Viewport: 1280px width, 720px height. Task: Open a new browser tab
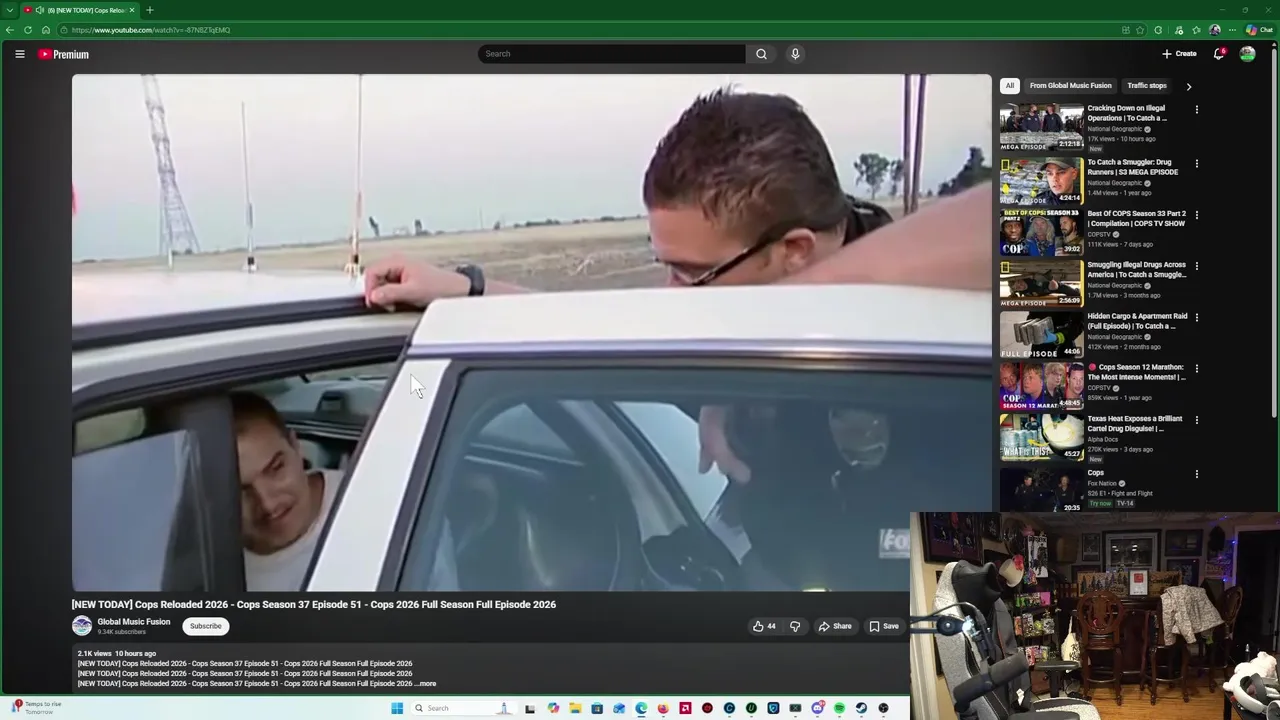click(x=149, y=10)
